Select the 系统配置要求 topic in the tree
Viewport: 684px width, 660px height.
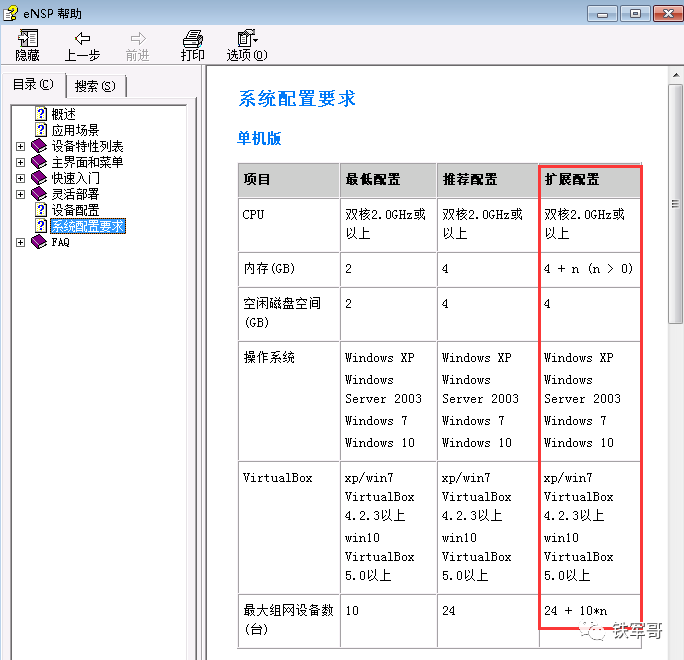click(88, 226)
